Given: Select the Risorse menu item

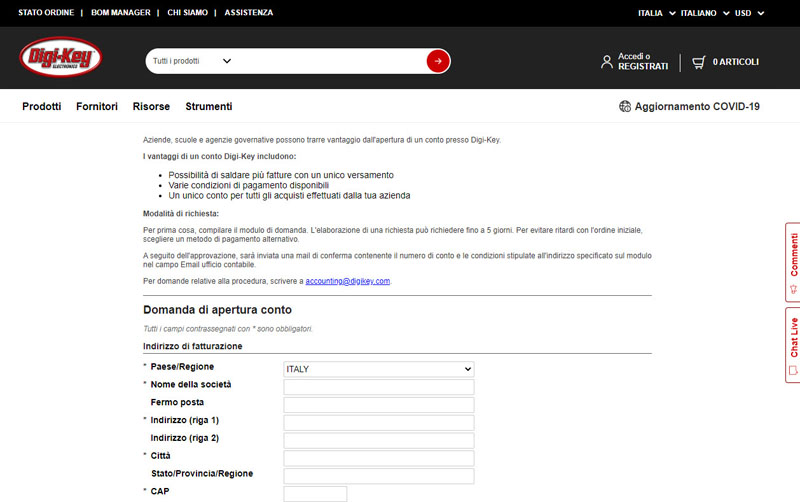Looking at the screenshot, I should click(151, 106).
